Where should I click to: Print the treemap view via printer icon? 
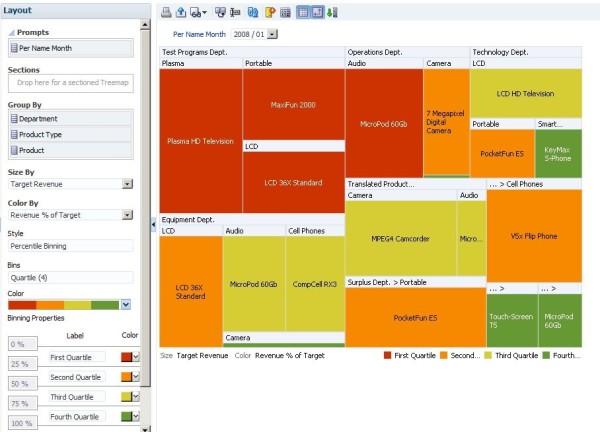(166, 12)
